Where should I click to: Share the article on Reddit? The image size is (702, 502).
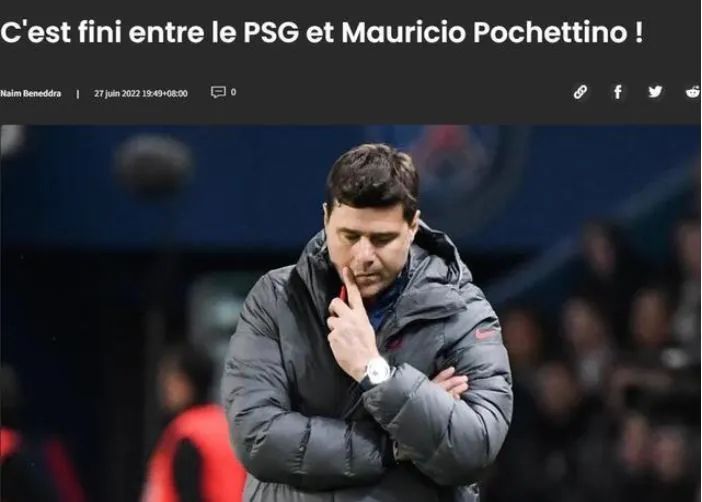(693, 92)
